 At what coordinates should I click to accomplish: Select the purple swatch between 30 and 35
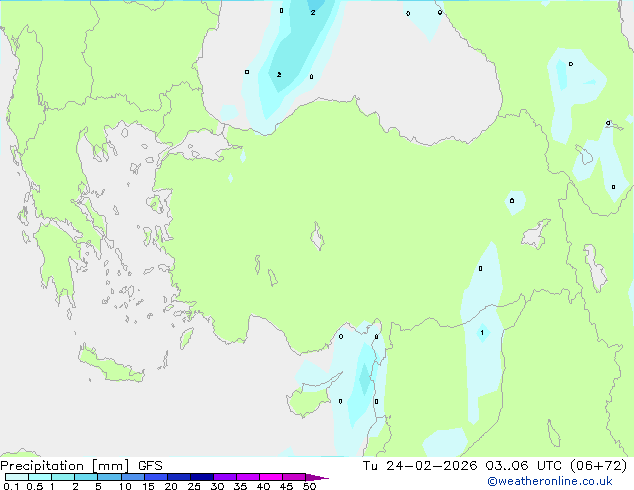[x=225, y=477]
